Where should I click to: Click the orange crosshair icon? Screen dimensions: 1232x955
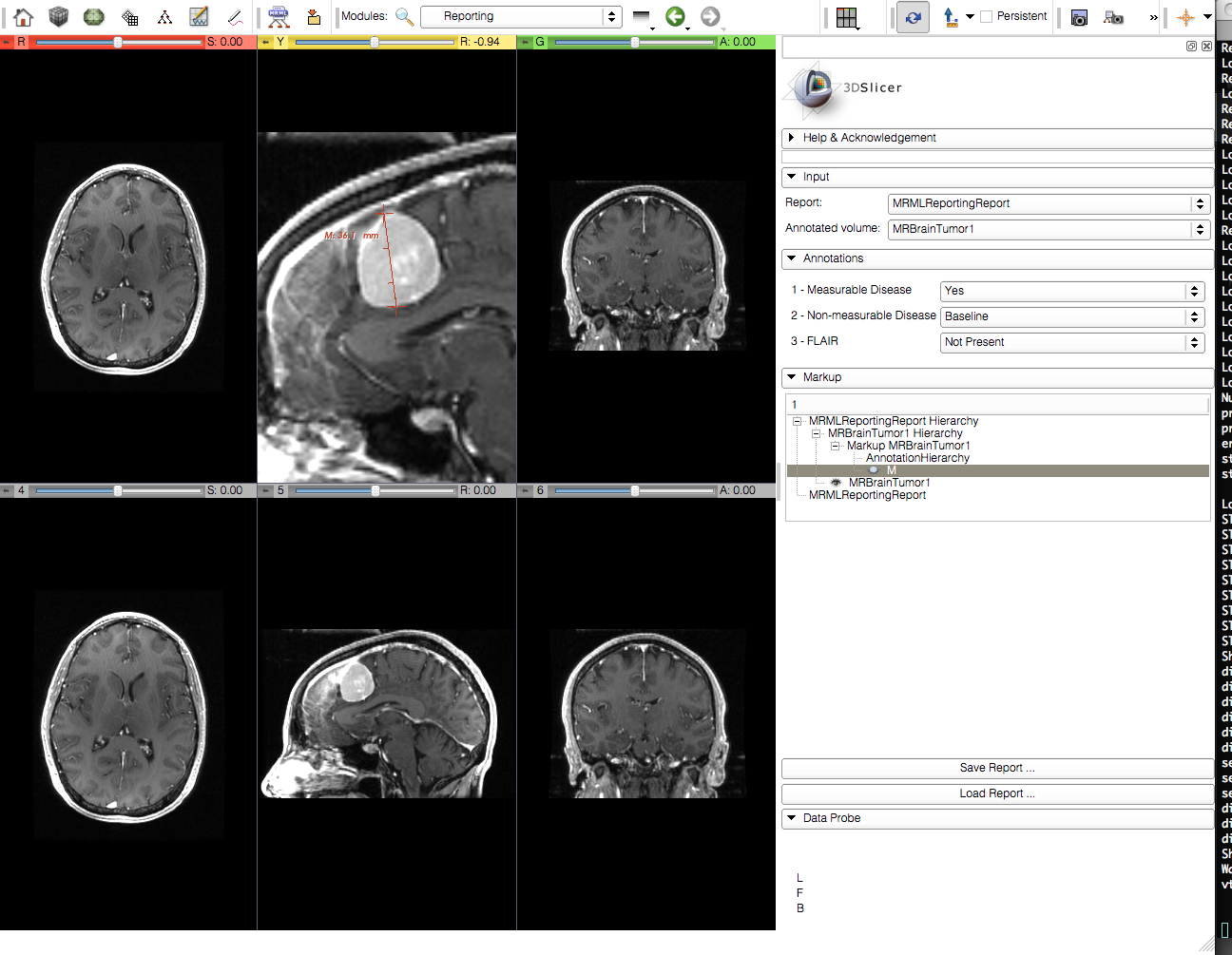(1185, 17)
